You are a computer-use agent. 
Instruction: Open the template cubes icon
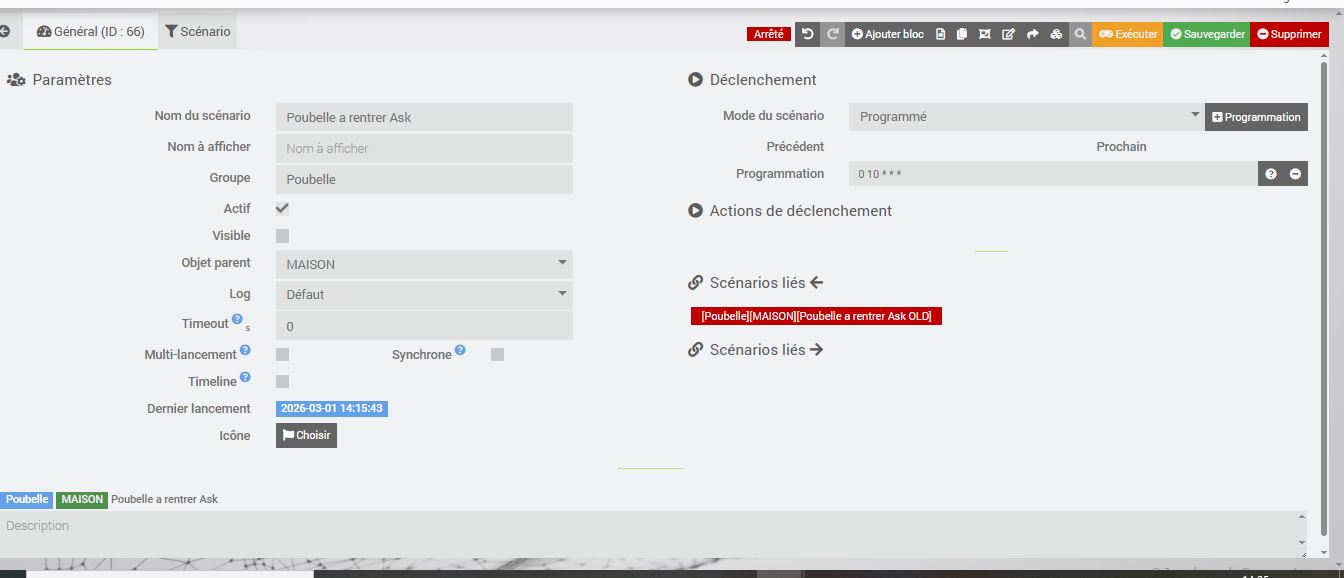click(x=1056, y=34)
